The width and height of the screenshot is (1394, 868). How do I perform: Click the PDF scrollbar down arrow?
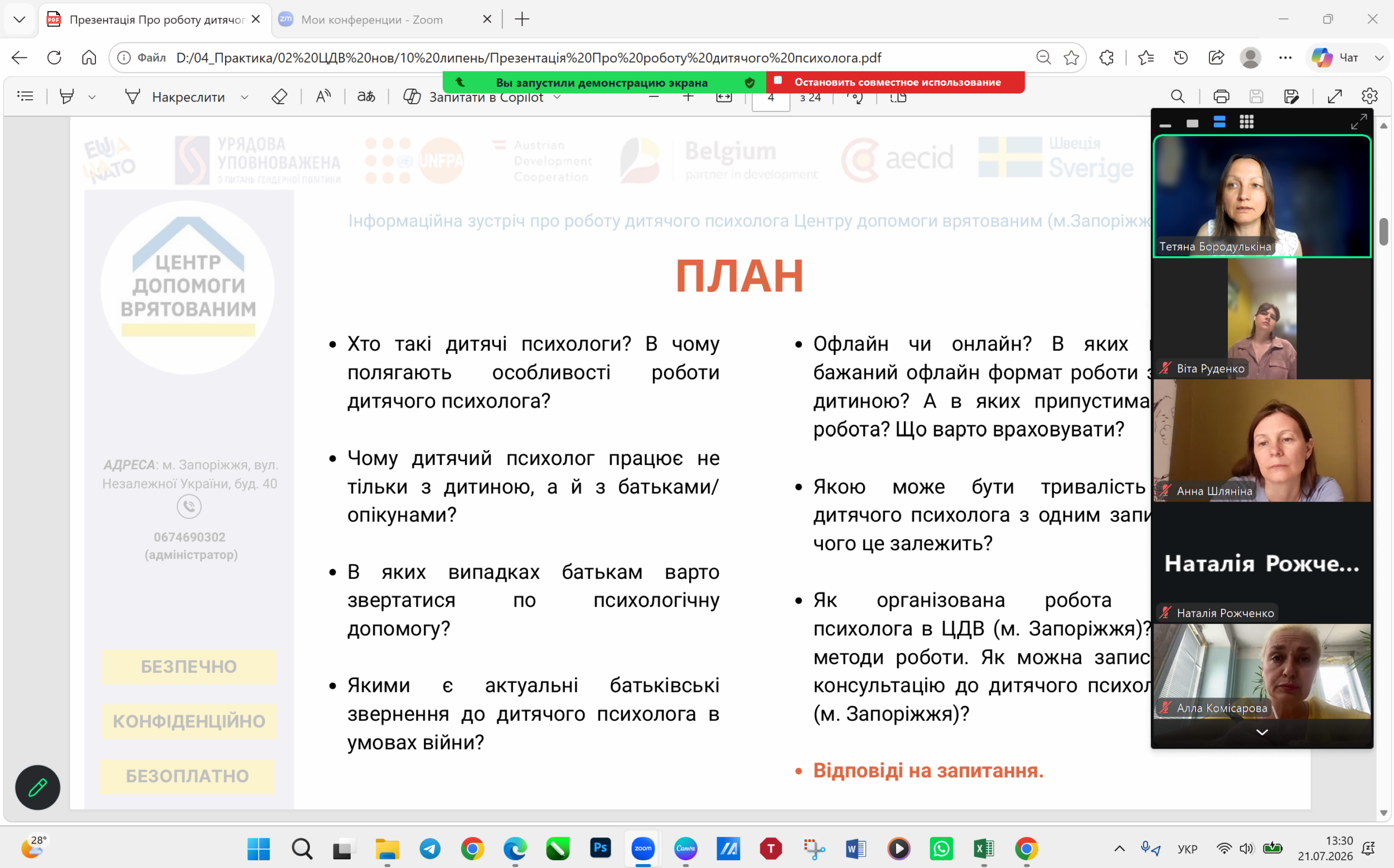1383,812
